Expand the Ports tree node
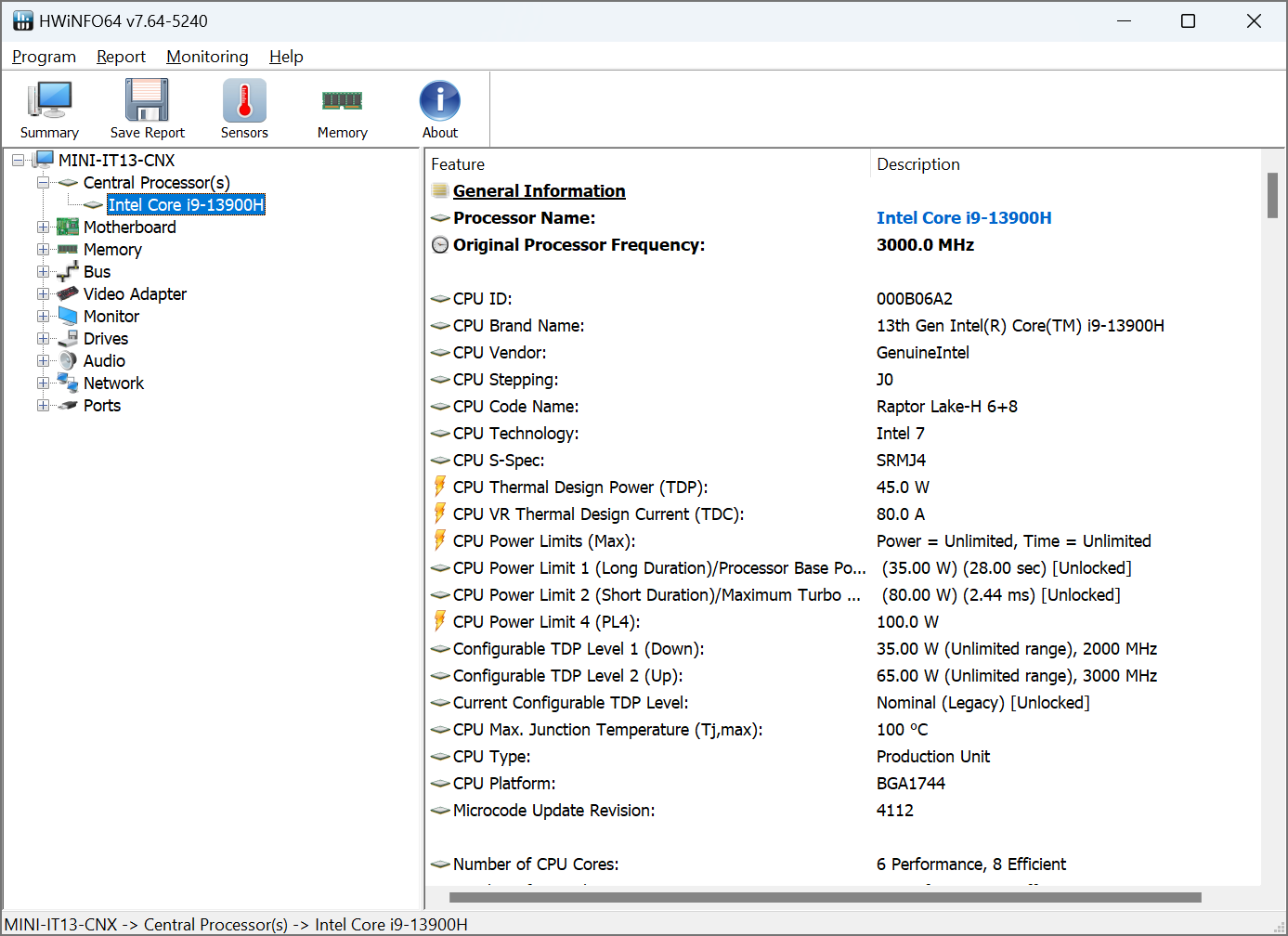 (x=43, y=405)
